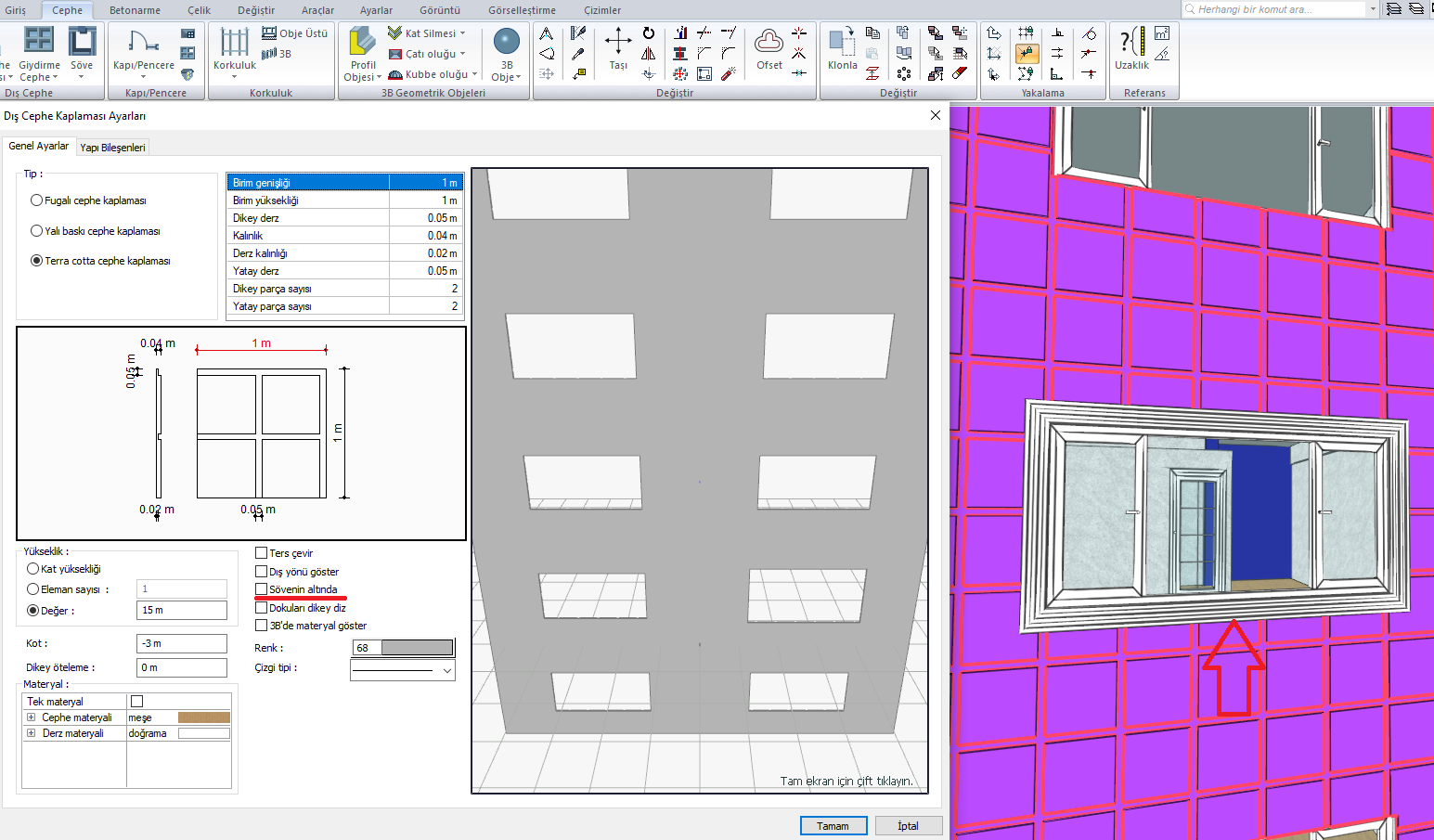Open the Çizgi tipi dropdown

point(447,670)
